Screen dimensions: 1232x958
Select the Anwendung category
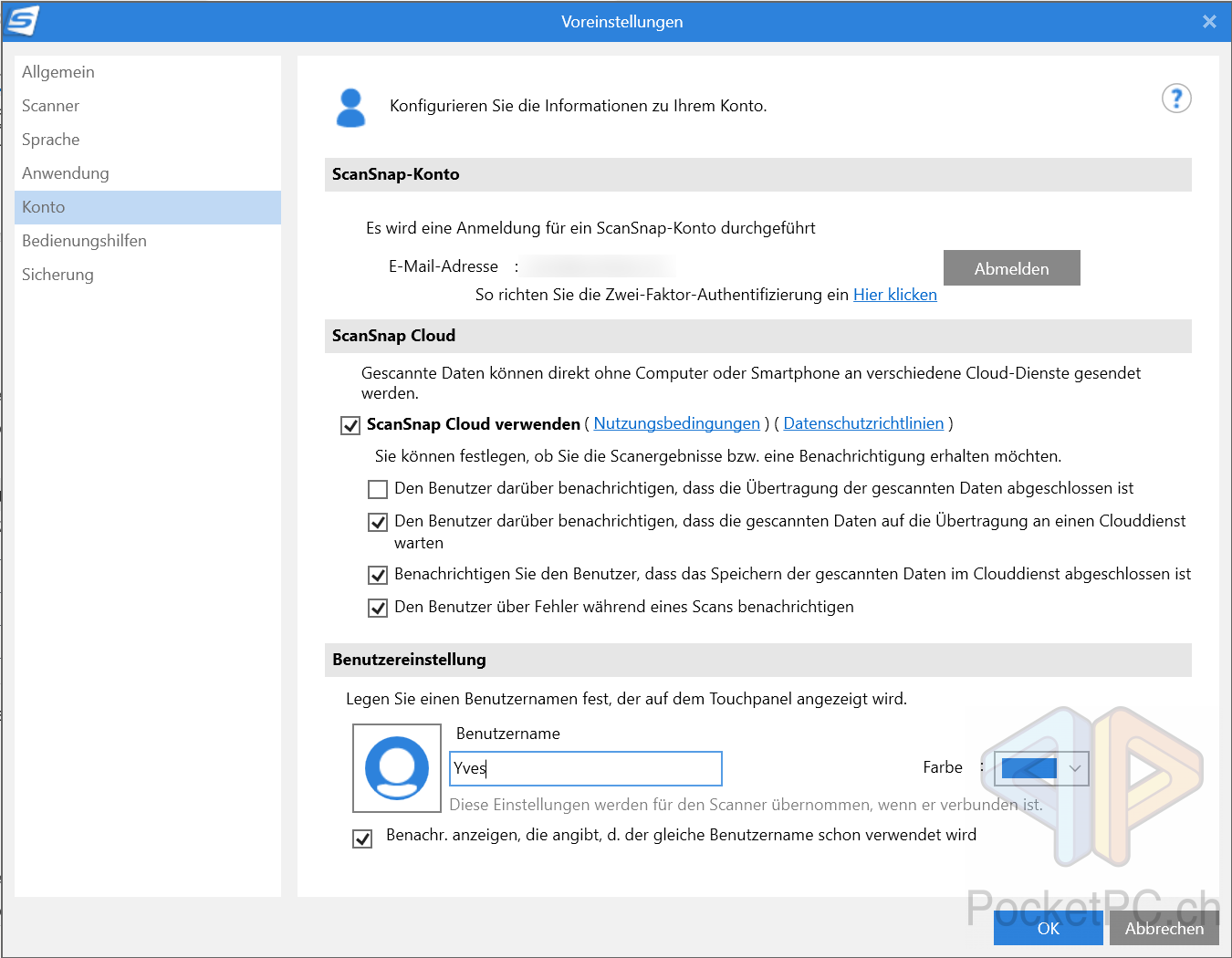pos(148,173)
